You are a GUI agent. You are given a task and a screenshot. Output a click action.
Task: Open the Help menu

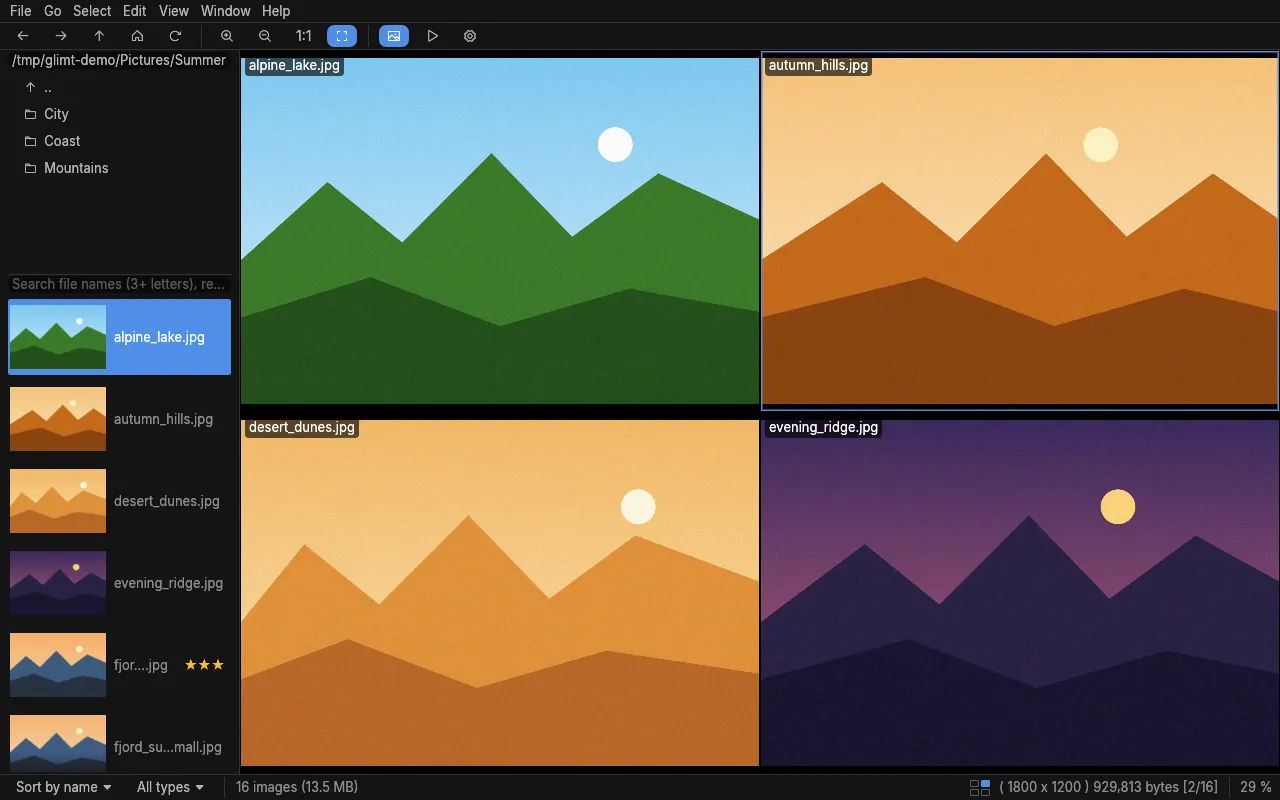point(276,11)
